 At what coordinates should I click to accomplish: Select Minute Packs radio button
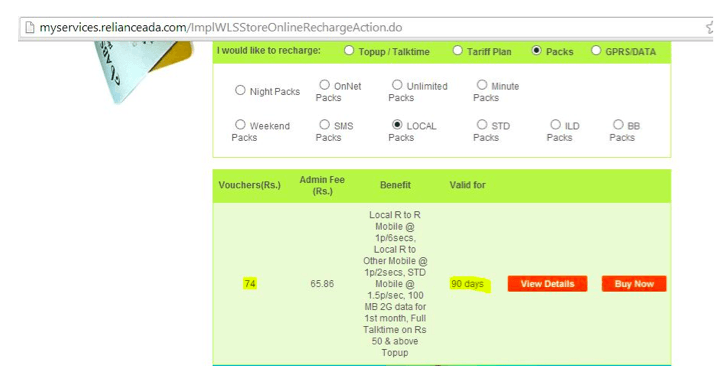(x=482, y=85)
